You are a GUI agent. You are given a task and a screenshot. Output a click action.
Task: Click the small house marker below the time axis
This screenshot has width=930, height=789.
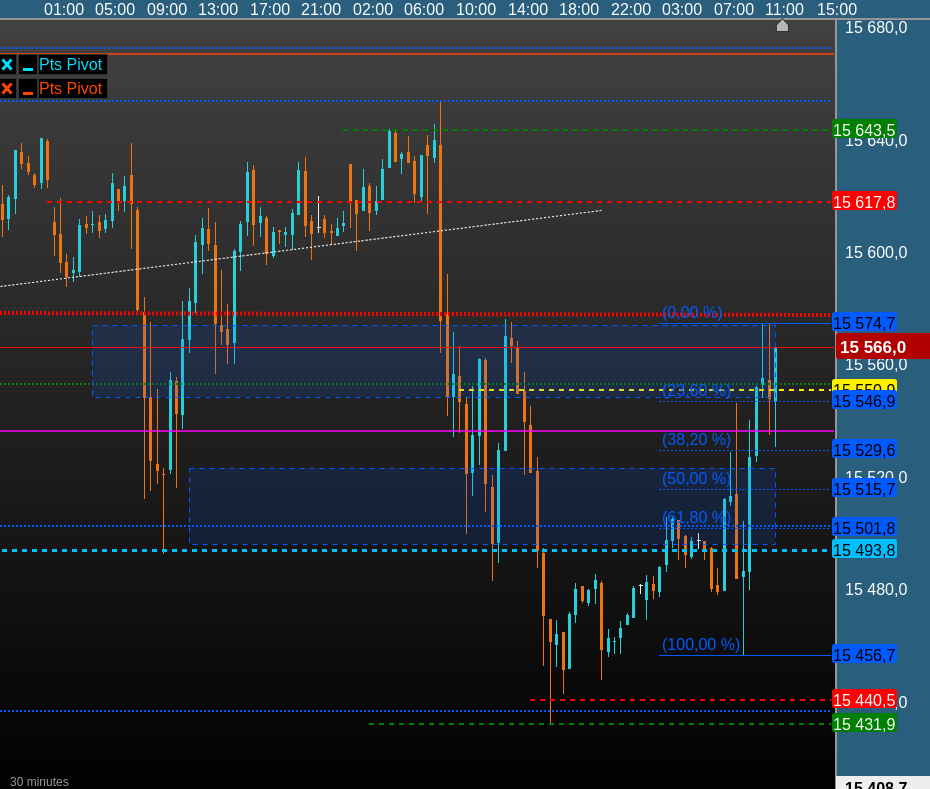782,26
